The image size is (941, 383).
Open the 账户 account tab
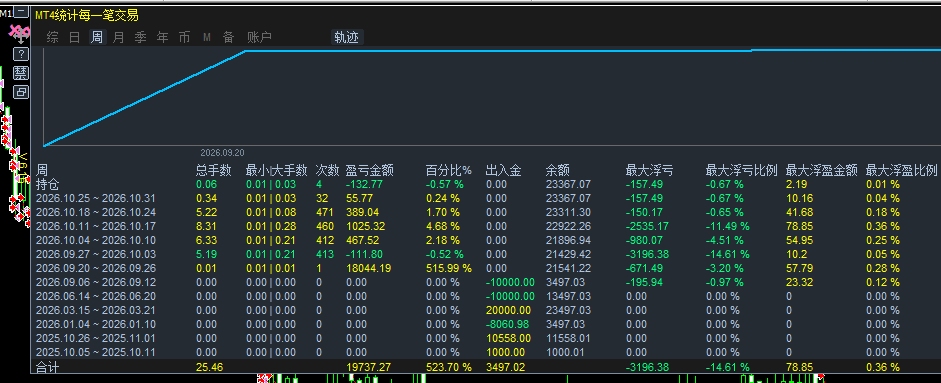coord(259,37)
